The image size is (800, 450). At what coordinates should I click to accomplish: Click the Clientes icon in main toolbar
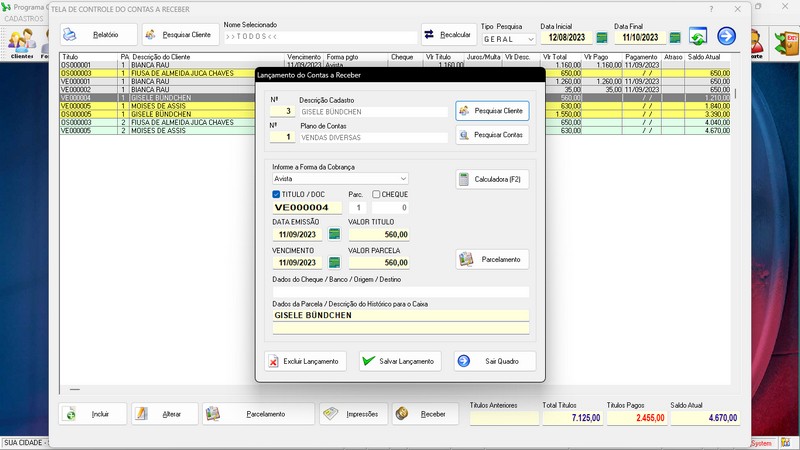[x=21, y=43]
